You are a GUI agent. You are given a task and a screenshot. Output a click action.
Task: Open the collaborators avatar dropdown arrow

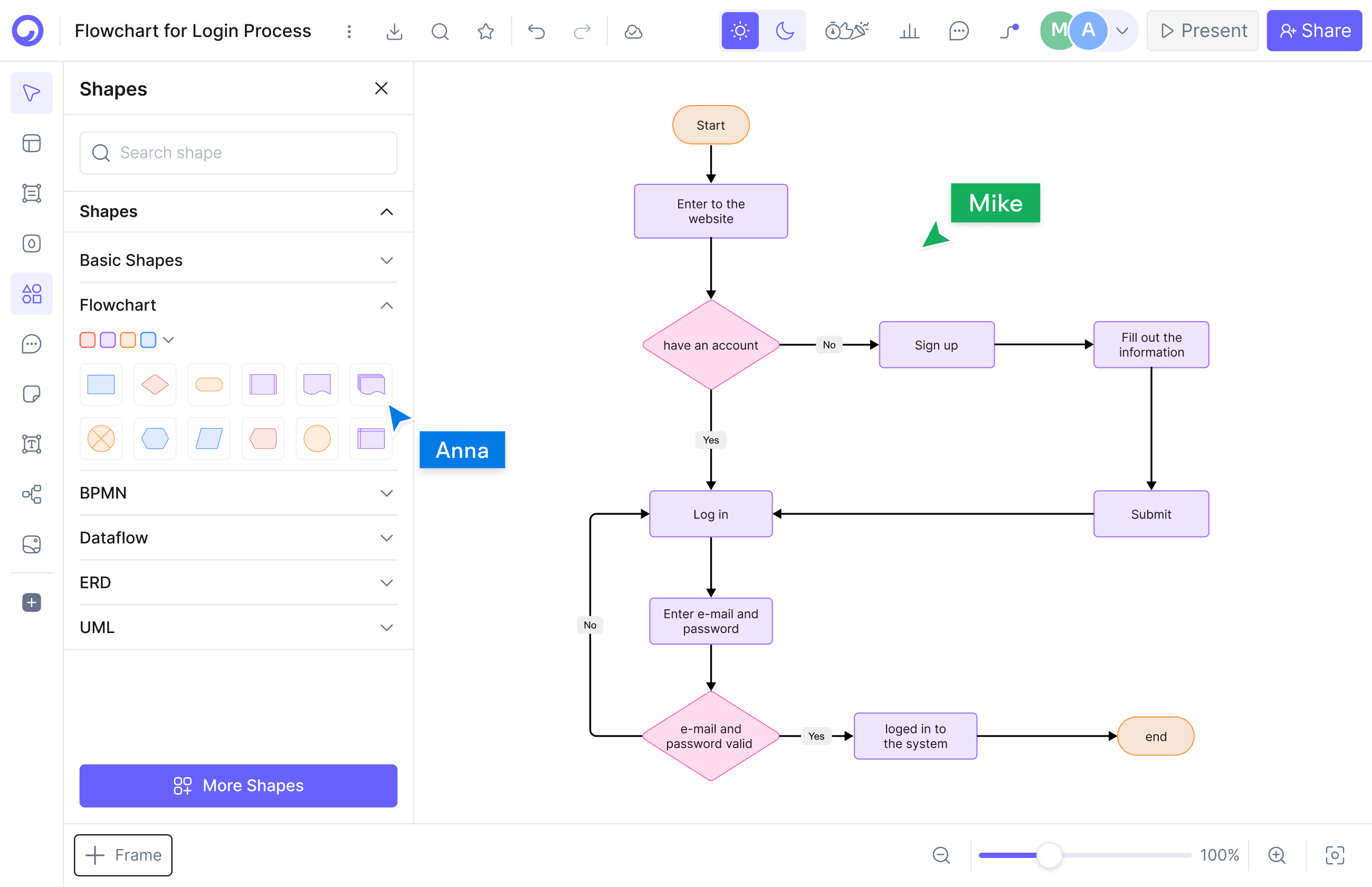tap(1122, 31)
